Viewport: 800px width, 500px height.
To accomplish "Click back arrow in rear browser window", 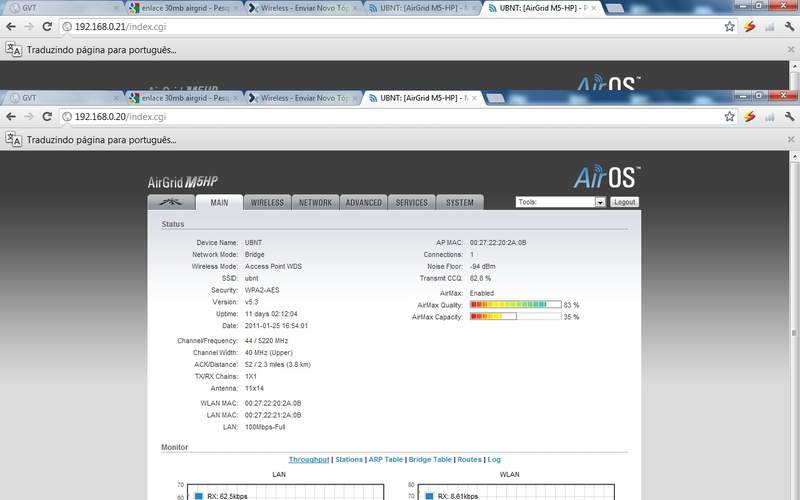I will click(11, 27).
